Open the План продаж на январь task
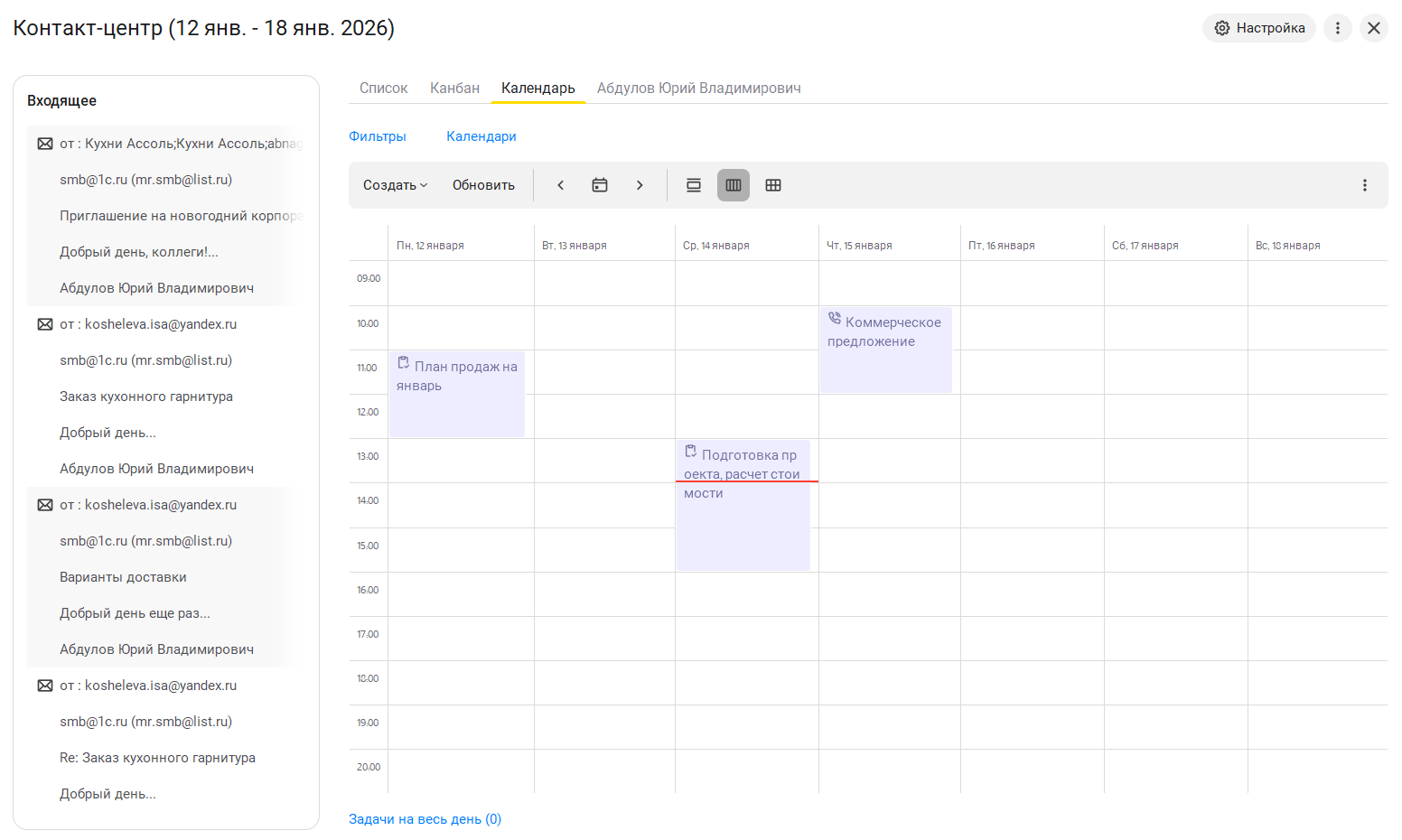The width and height of the screenshot is (1402, 840). 456,394
